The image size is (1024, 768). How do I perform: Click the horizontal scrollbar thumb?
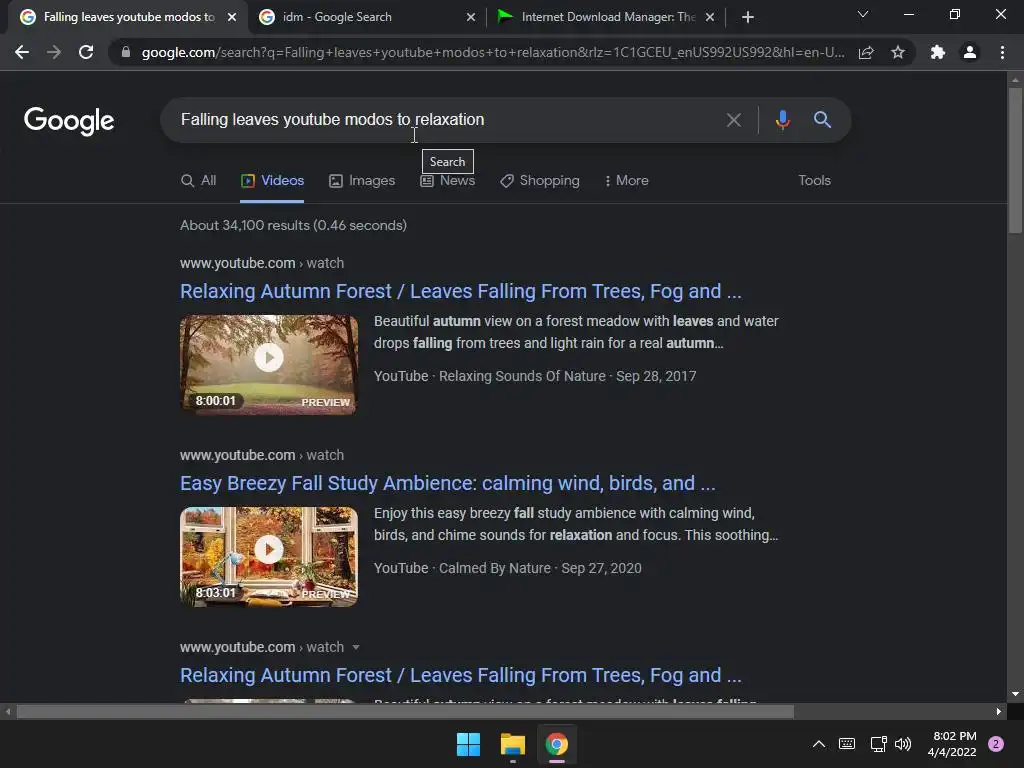[x=405, y=712]
